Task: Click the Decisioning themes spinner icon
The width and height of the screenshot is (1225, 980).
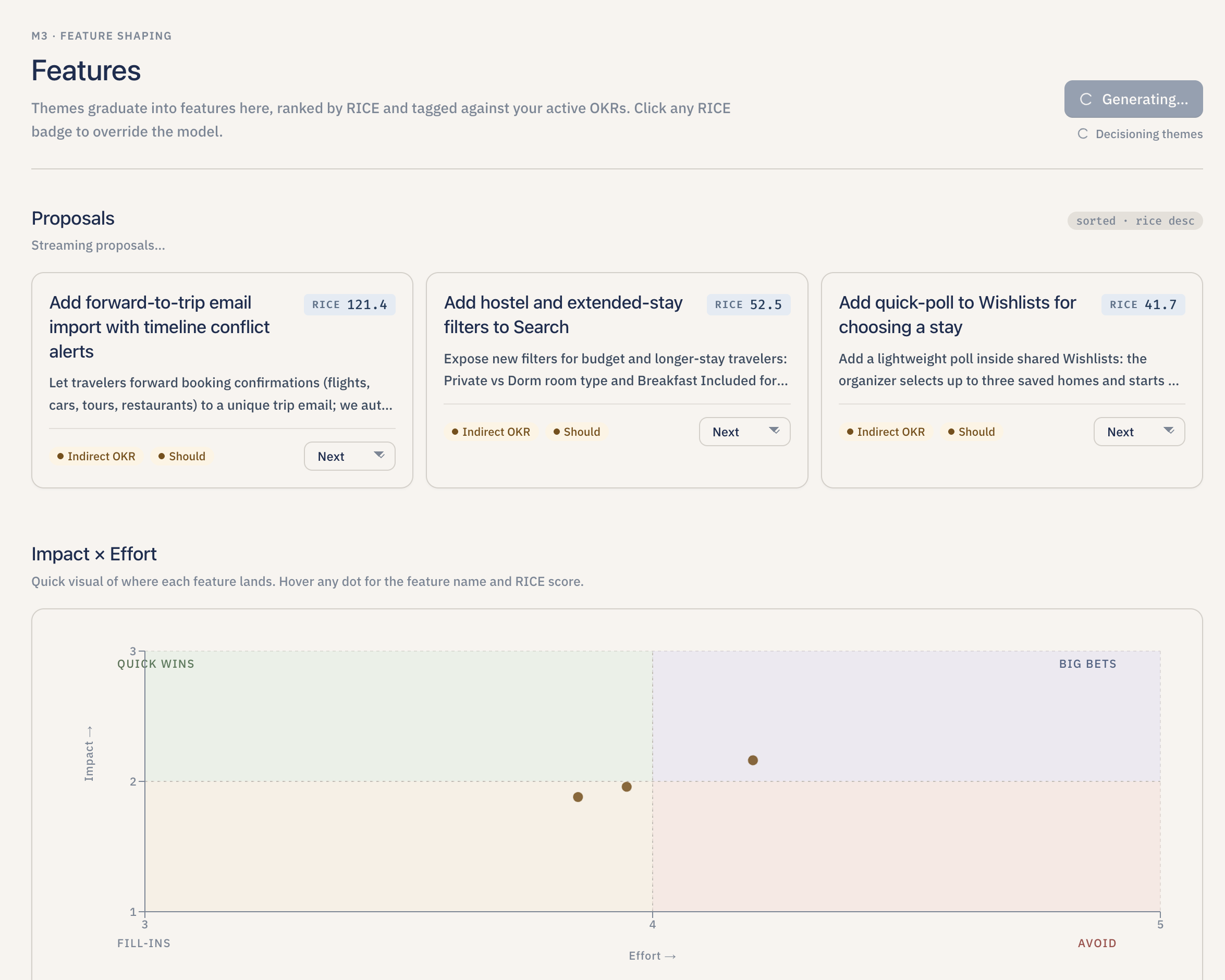Action: tap(1082, 134)
